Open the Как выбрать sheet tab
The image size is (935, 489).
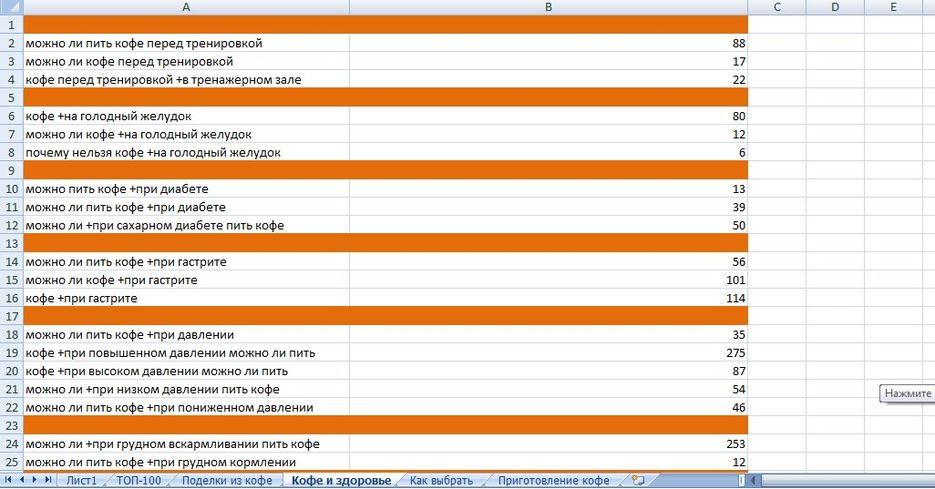coord(441,481)
